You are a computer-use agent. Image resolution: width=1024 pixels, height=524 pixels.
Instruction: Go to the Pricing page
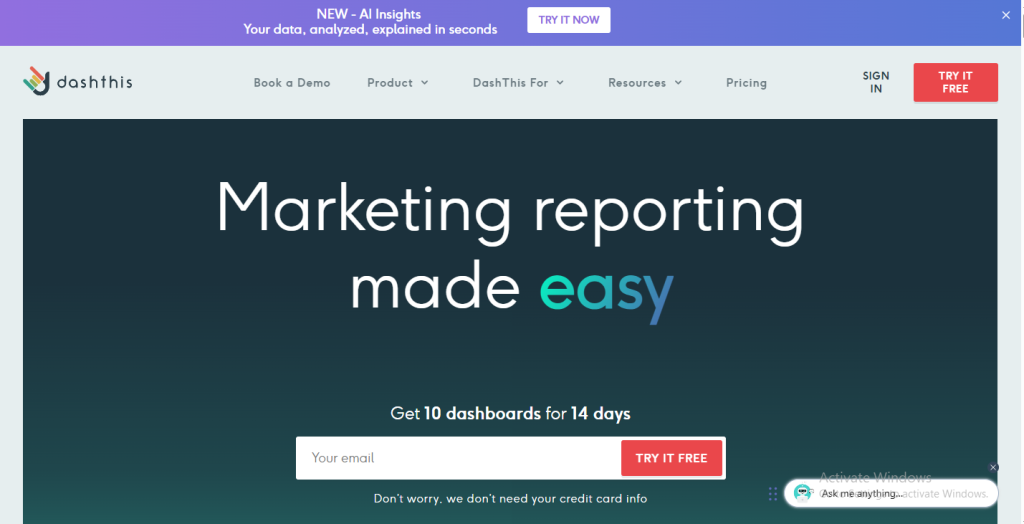pos(746,83)
